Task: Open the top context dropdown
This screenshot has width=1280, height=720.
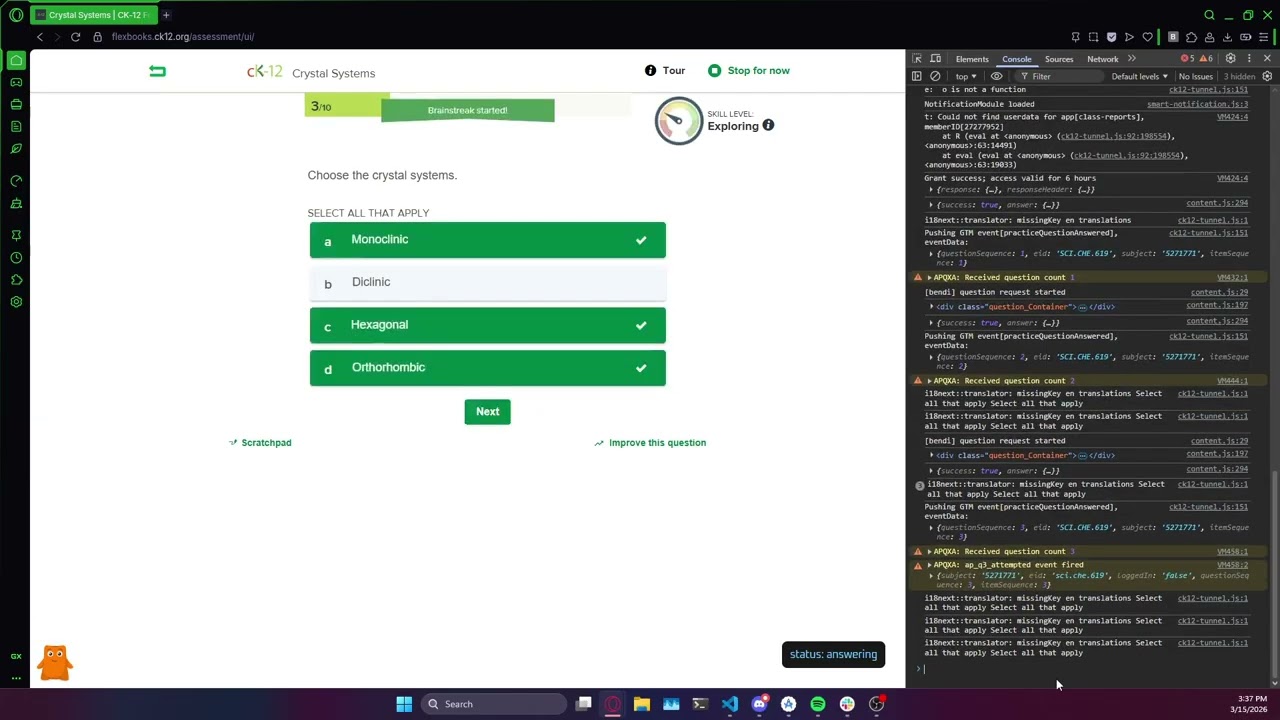Action: tap(965, 77)
